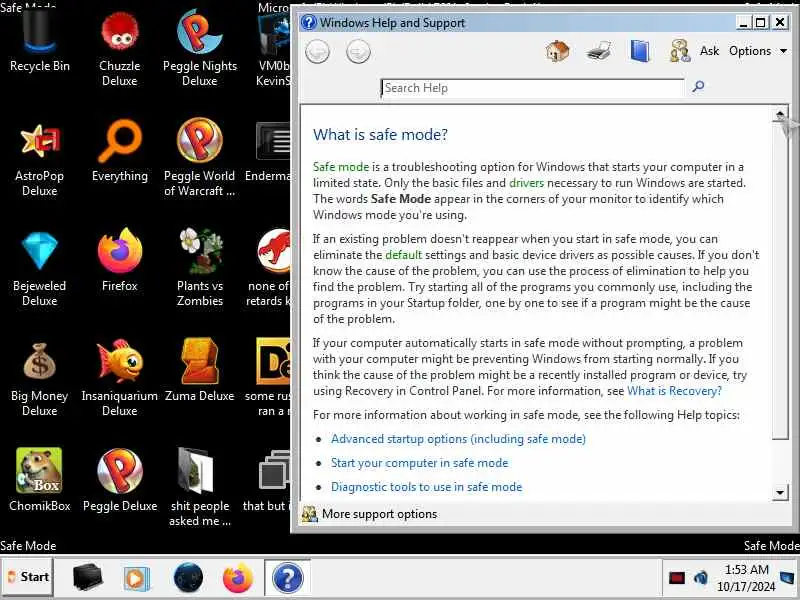Viewport: 800px width, 600px height.
Task: Launch Firefox from the desktop icon
Action: (119, 260)
